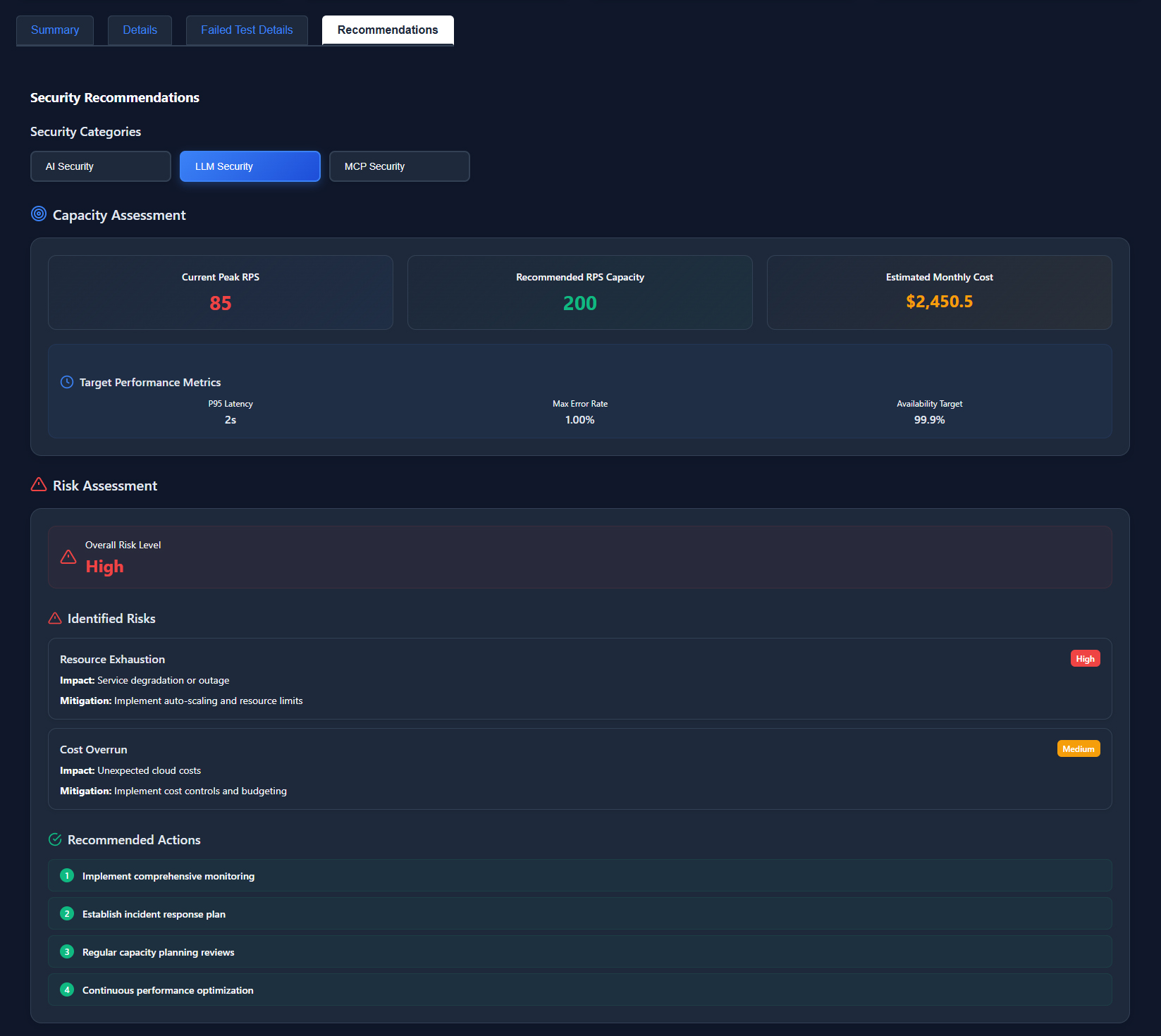Click the red High severity badge on Resource Exhaustion
This screenshot has width=1161, height=1036.
1085,658
